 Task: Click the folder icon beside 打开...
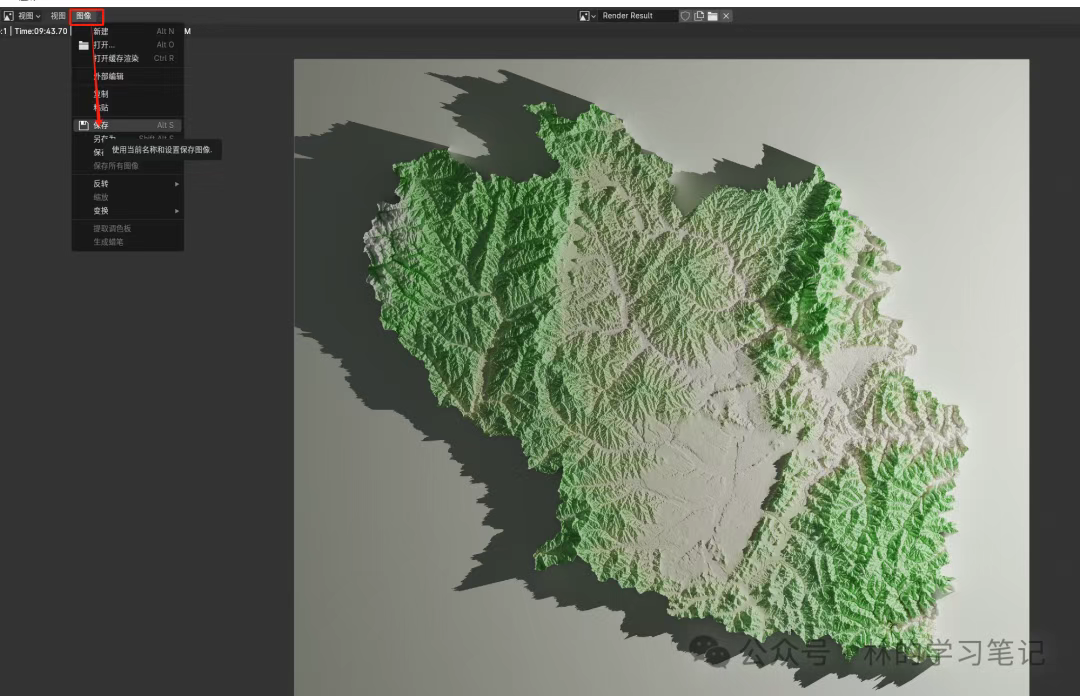pyautogui.click(x=84, y=45)
